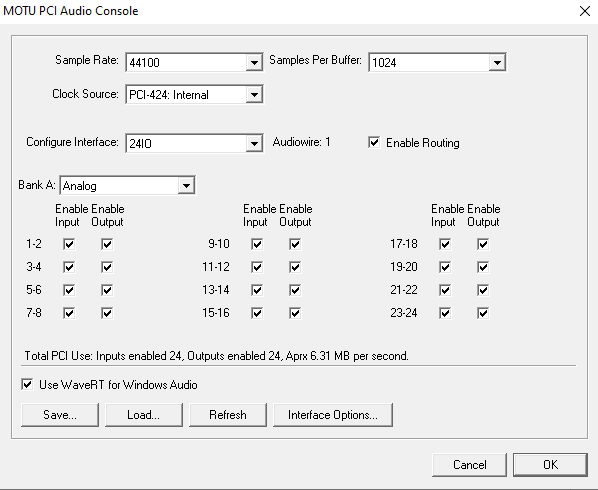
Task: Uncheck Enable Input for channels 15-16
Action: tap(257, 313)
